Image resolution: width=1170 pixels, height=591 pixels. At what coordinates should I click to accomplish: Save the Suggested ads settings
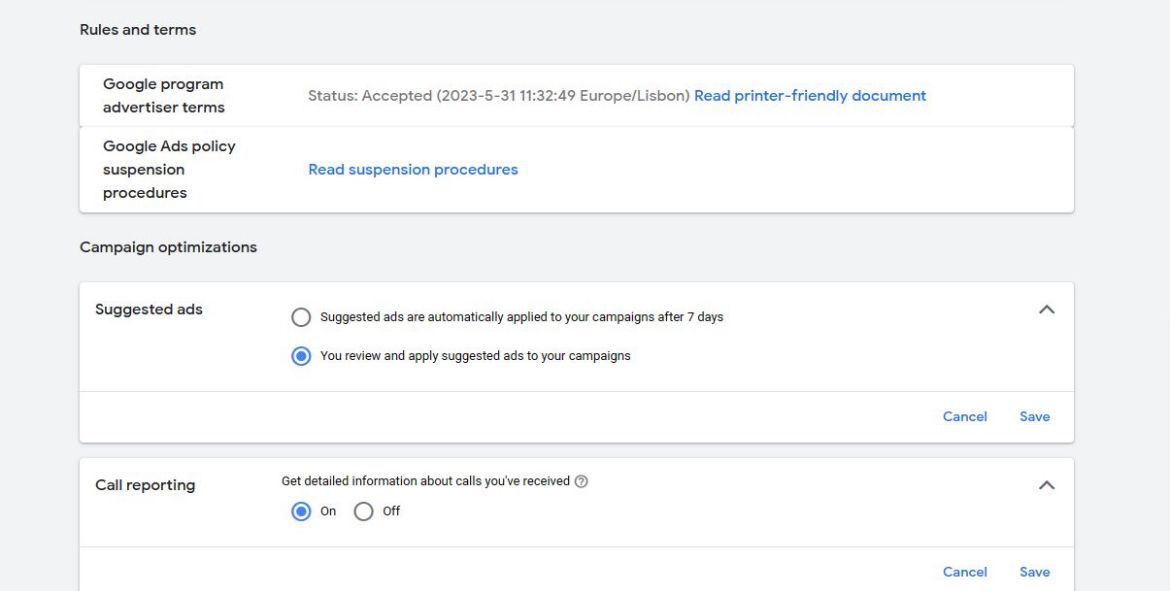[x=1034, y=416]
